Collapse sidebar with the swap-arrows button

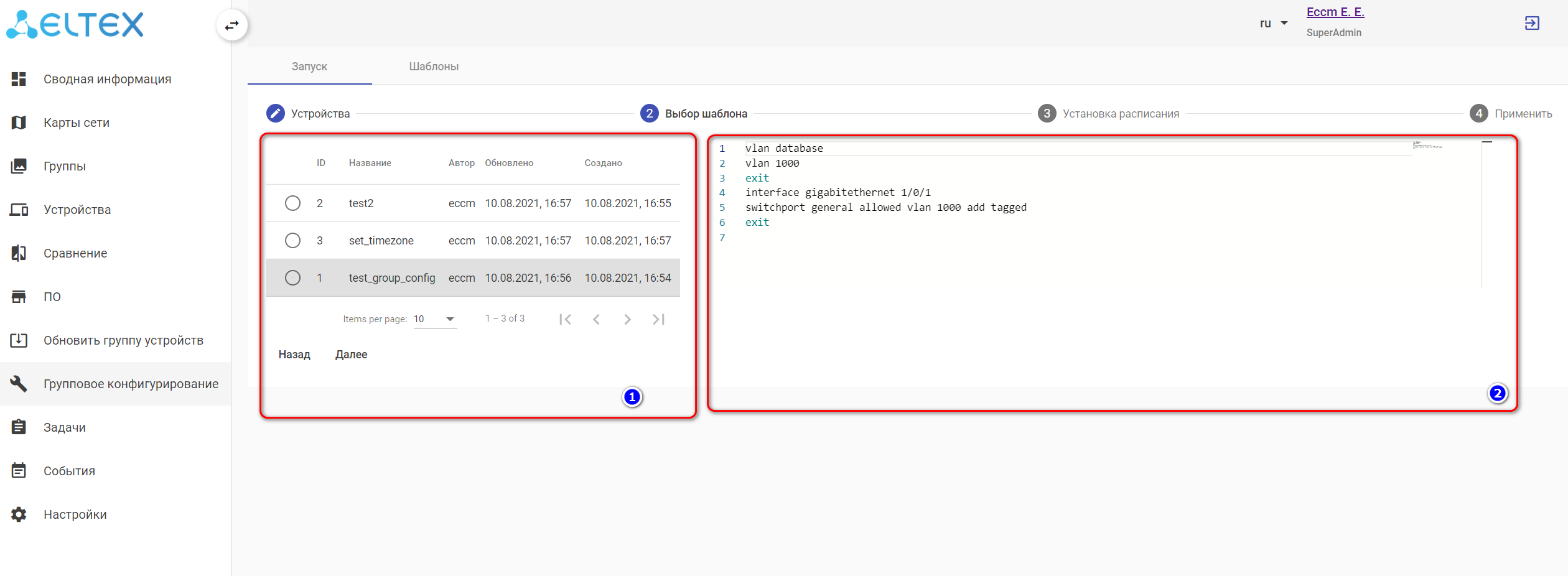[x=232, y=26]
